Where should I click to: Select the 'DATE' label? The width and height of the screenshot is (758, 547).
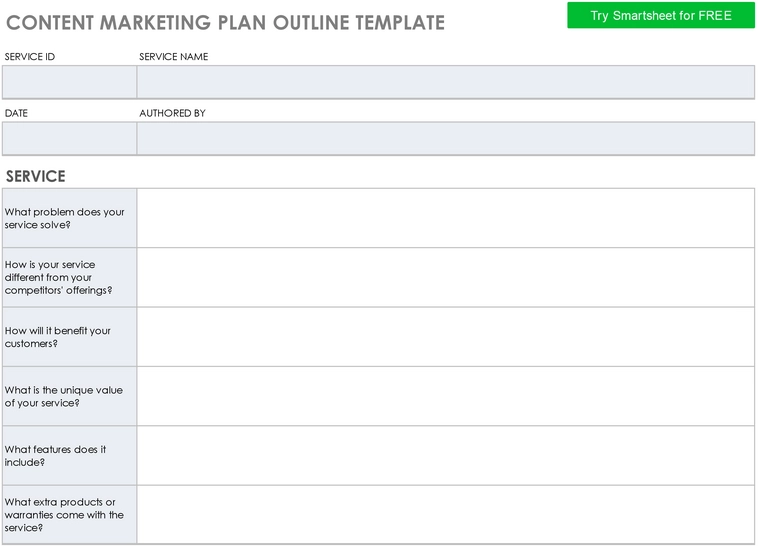16,113
